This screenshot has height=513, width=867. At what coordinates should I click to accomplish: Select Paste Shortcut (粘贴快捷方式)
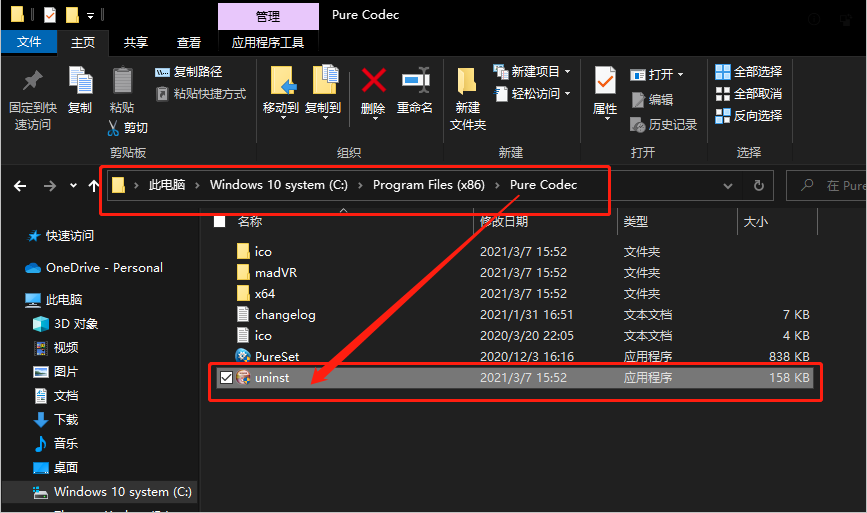point(201,94)
